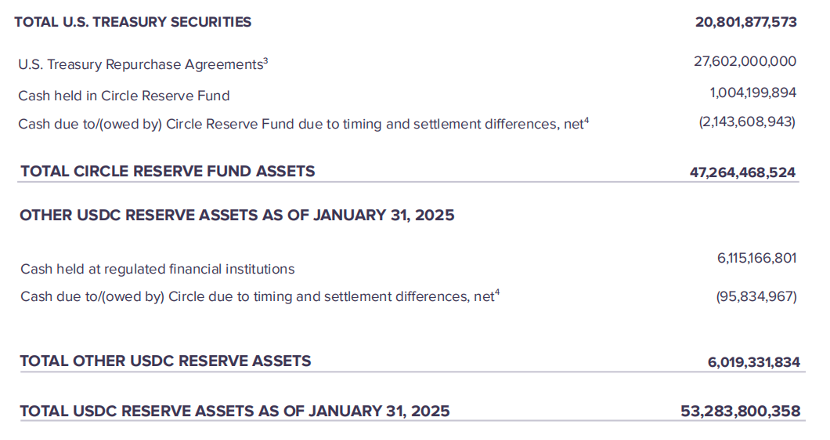The width and height of the screenshot is (830, 440).
Task: Click Cash held at regulated financial institutions label
Action: tap(157, 269)
